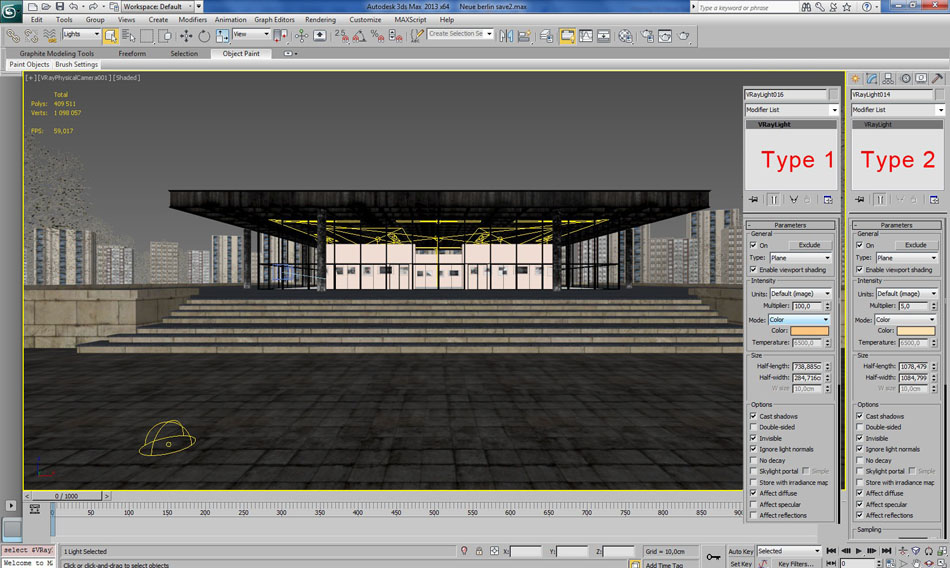The image size is (950, 568).
Task: Click the Mirror tool icon
Action: [x=506, y=35]
